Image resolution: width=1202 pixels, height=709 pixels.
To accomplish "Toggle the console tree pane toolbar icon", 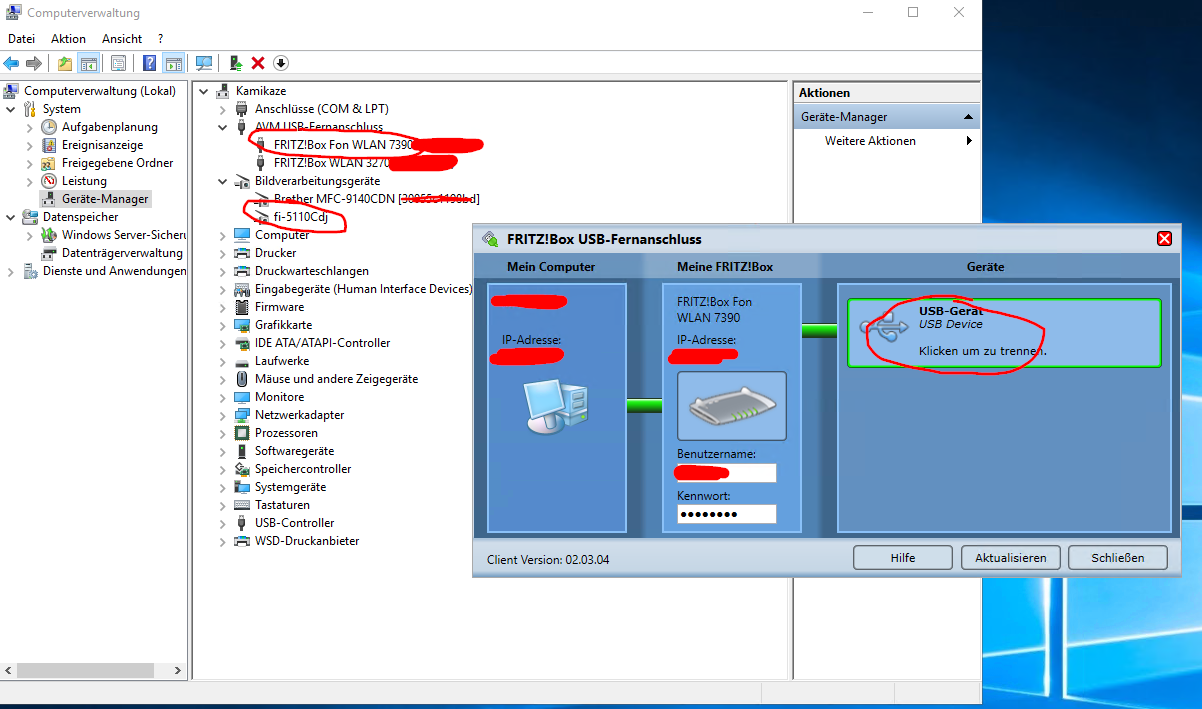I will coord(89,63).
